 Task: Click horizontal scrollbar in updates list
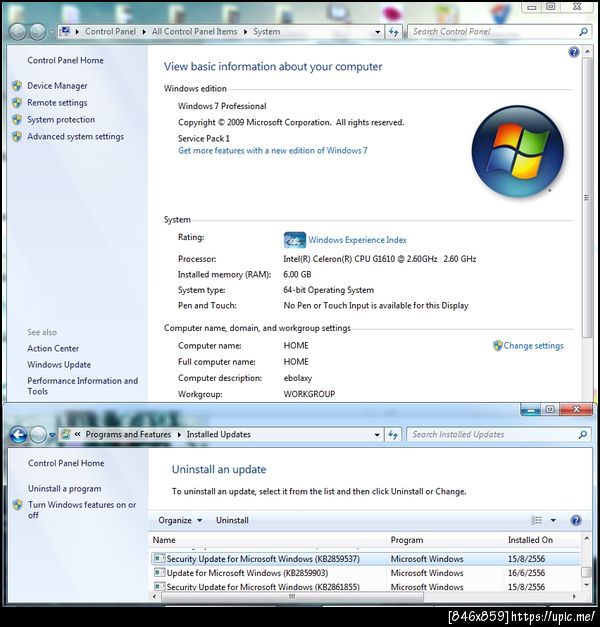pyautogui.click(x=292, y=597)
